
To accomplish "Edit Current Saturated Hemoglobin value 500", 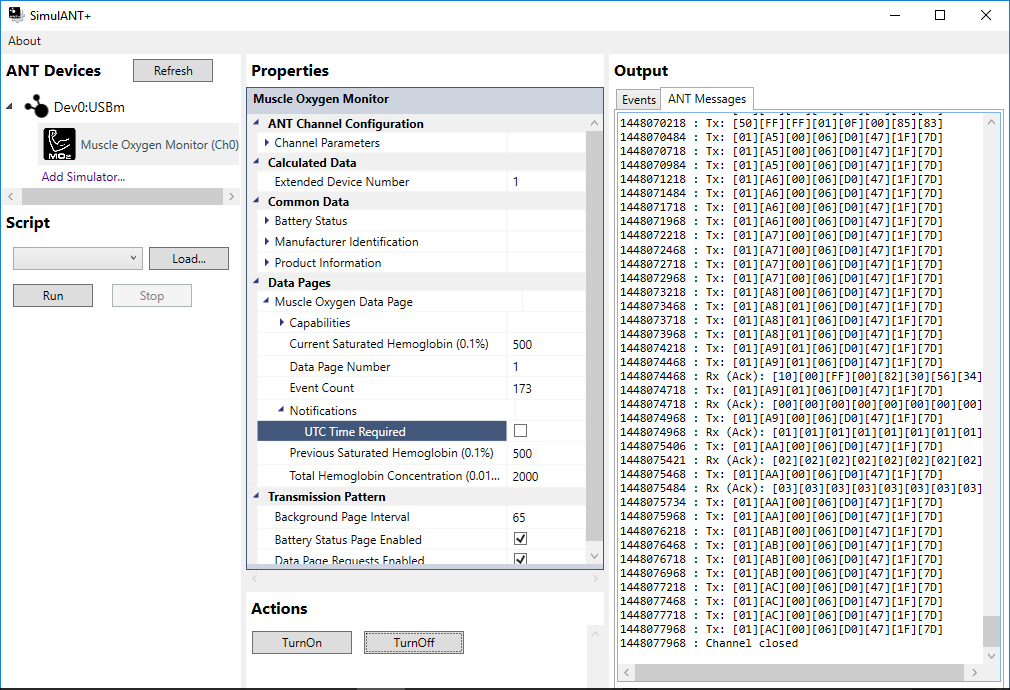I will 546,344.
